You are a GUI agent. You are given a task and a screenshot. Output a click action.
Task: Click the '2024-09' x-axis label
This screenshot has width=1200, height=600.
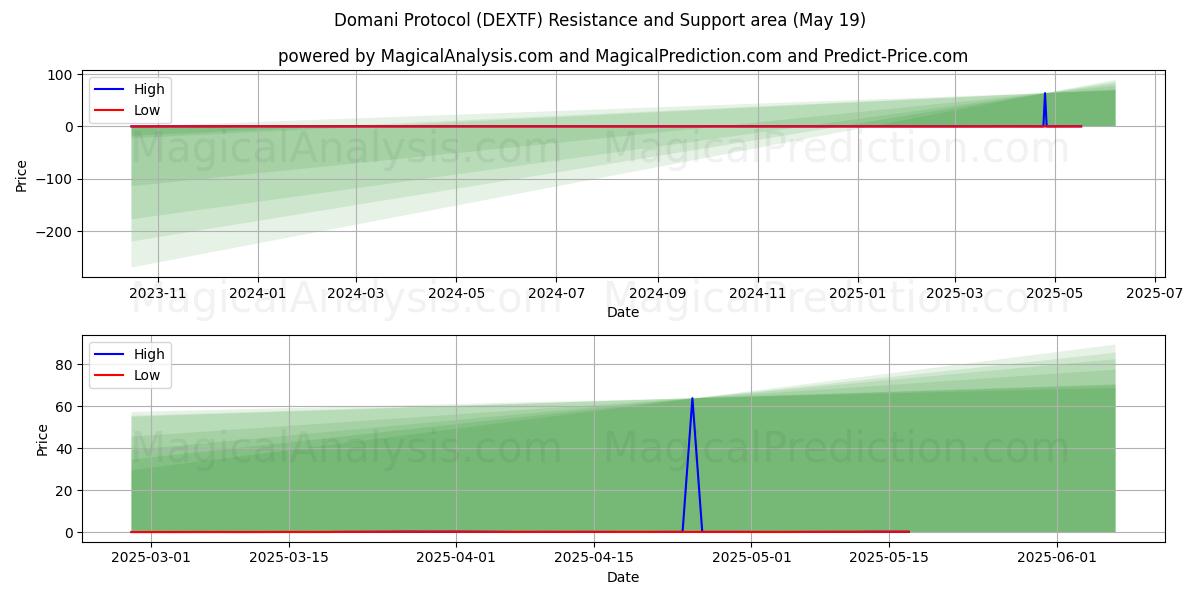[658, 293]
